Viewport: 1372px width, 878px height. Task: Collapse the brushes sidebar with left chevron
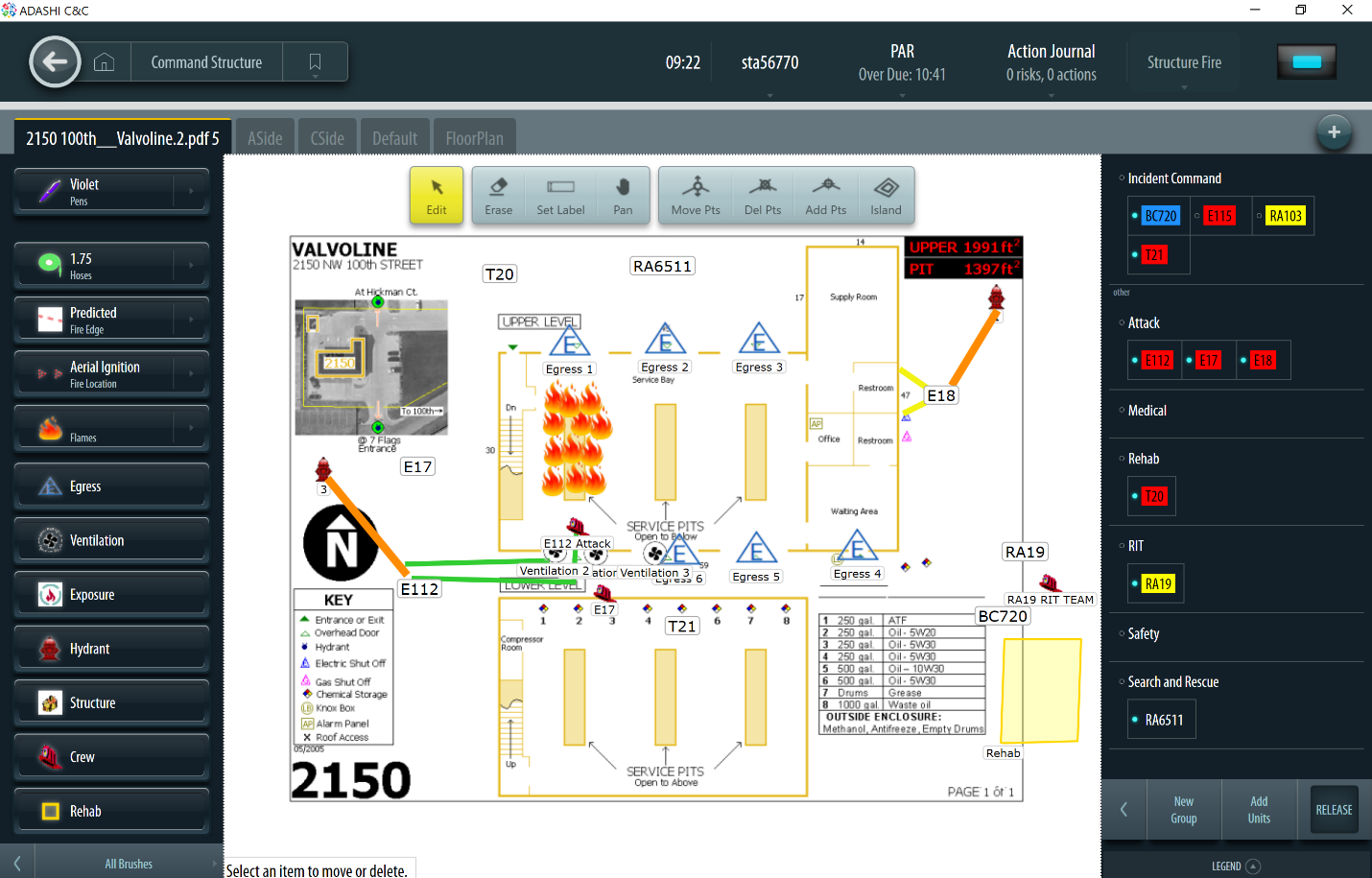coord(17,864)
